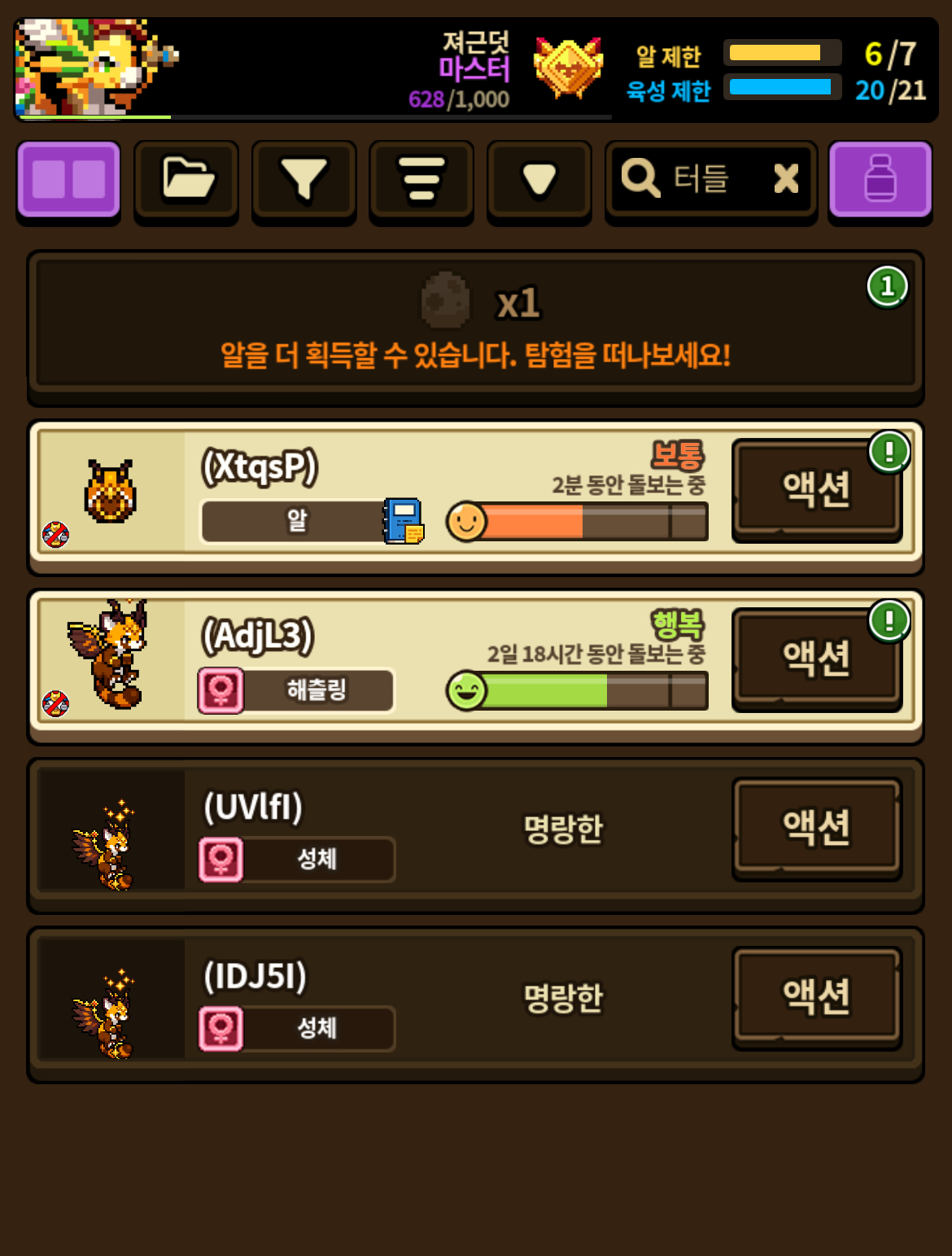Expand the down-arrow dropdown in toolbar

pos(539,180)
